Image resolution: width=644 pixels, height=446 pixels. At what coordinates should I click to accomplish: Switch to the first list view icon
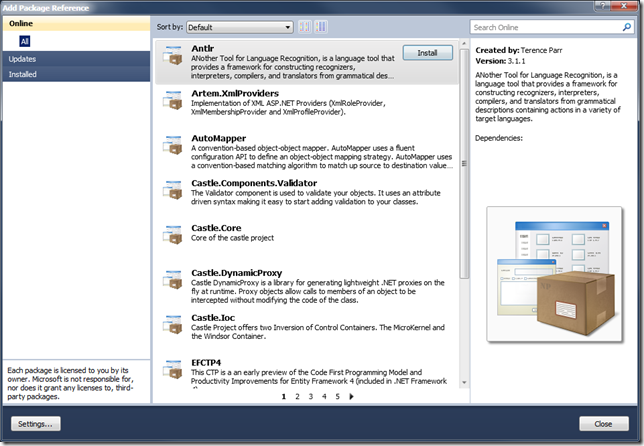(x=305, y=27)
